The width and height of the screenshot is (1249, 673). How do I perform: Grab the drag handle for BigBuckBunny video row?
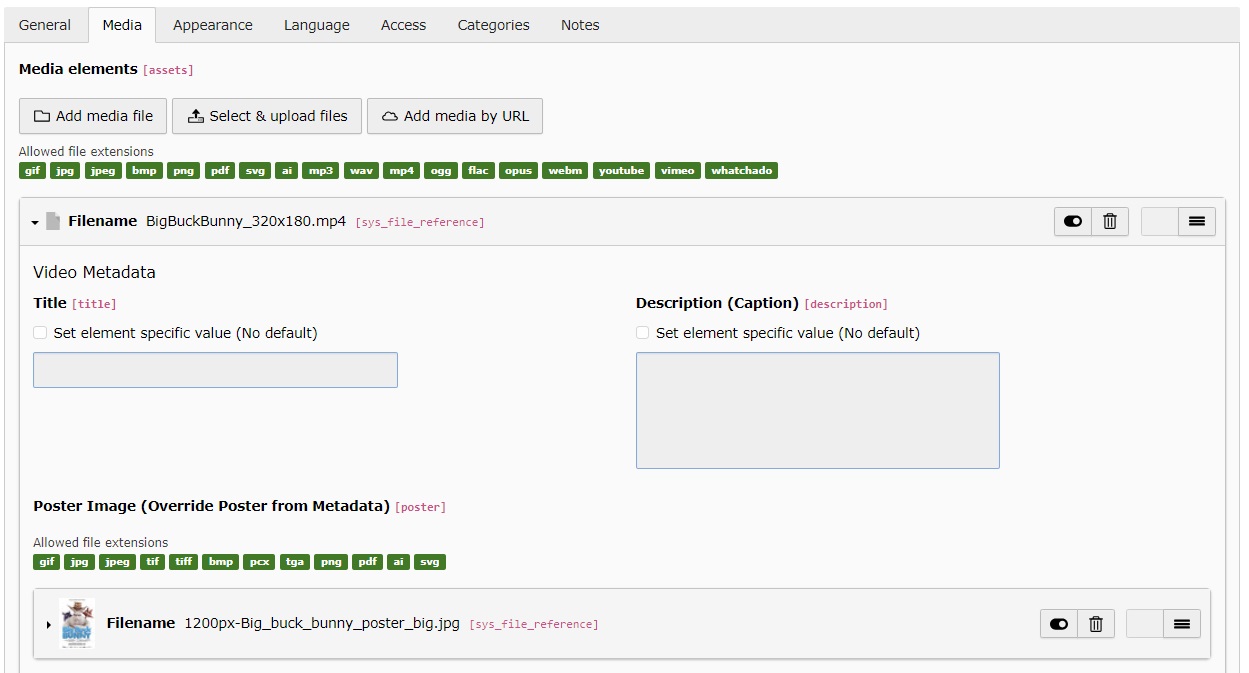click(1197, 222)
